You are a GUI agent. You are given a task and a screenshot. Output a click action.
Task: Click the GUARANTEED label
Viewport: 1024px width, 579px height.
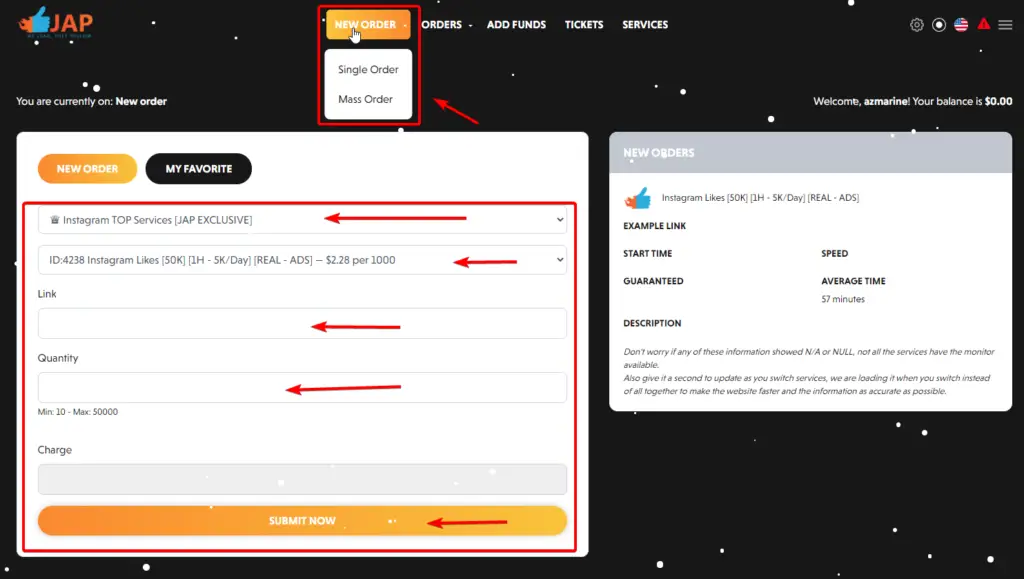pos(653,281)
